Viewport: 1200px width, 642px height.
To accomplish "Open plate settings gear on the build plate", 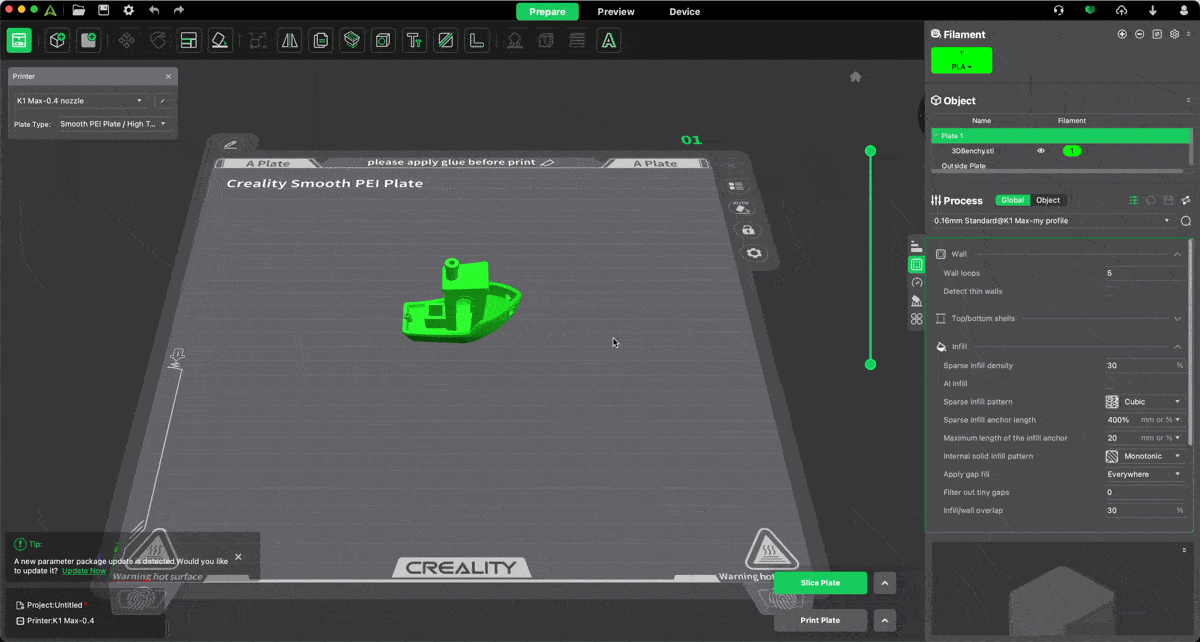I will pyautogui.click(x=754, y=254).
